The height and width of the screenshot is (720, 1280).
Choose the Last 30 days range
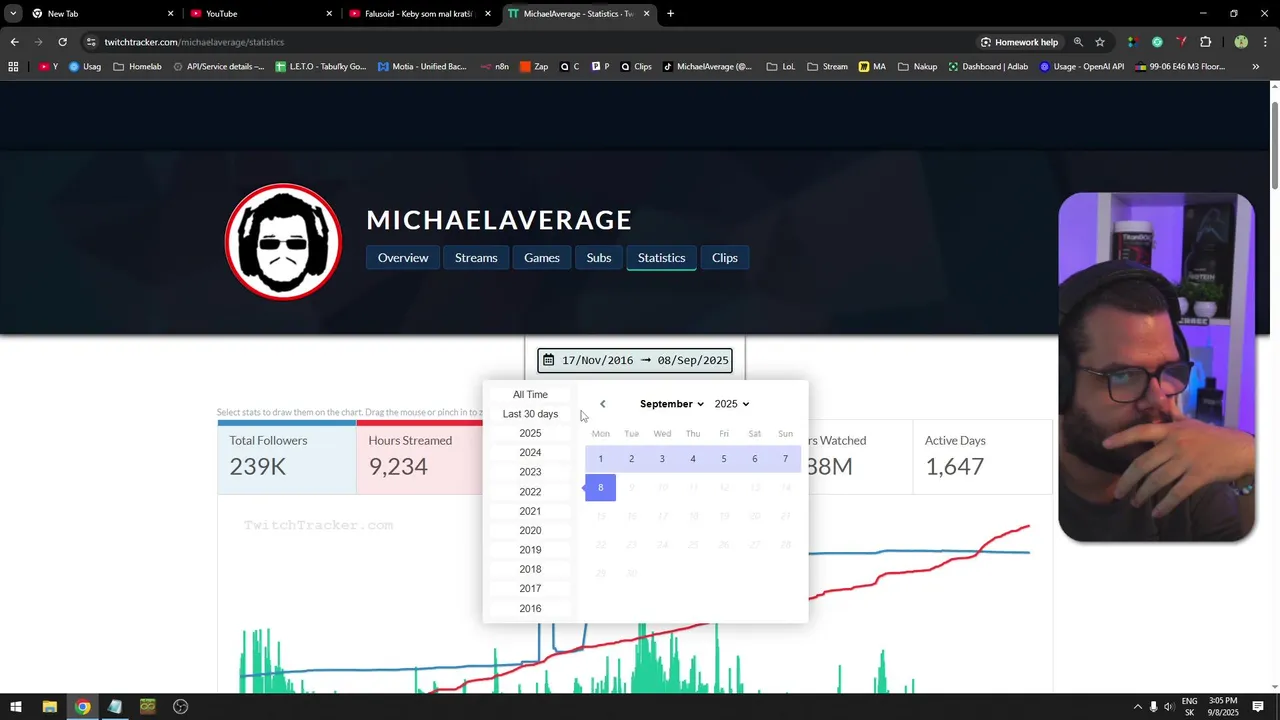530,414
